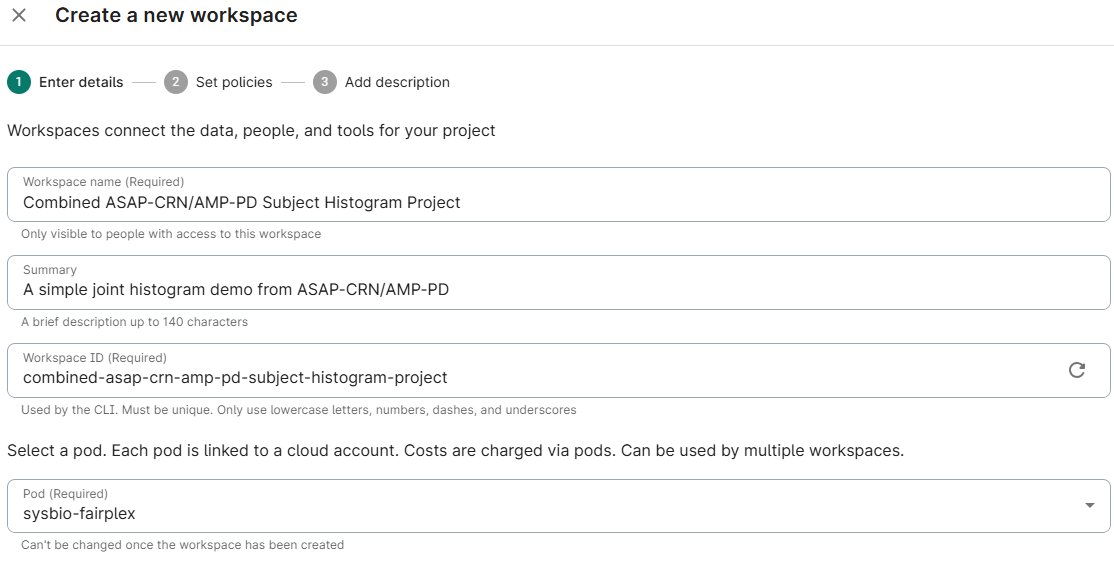
Task: Switch to the Set policies step
Action: point(234,82)
